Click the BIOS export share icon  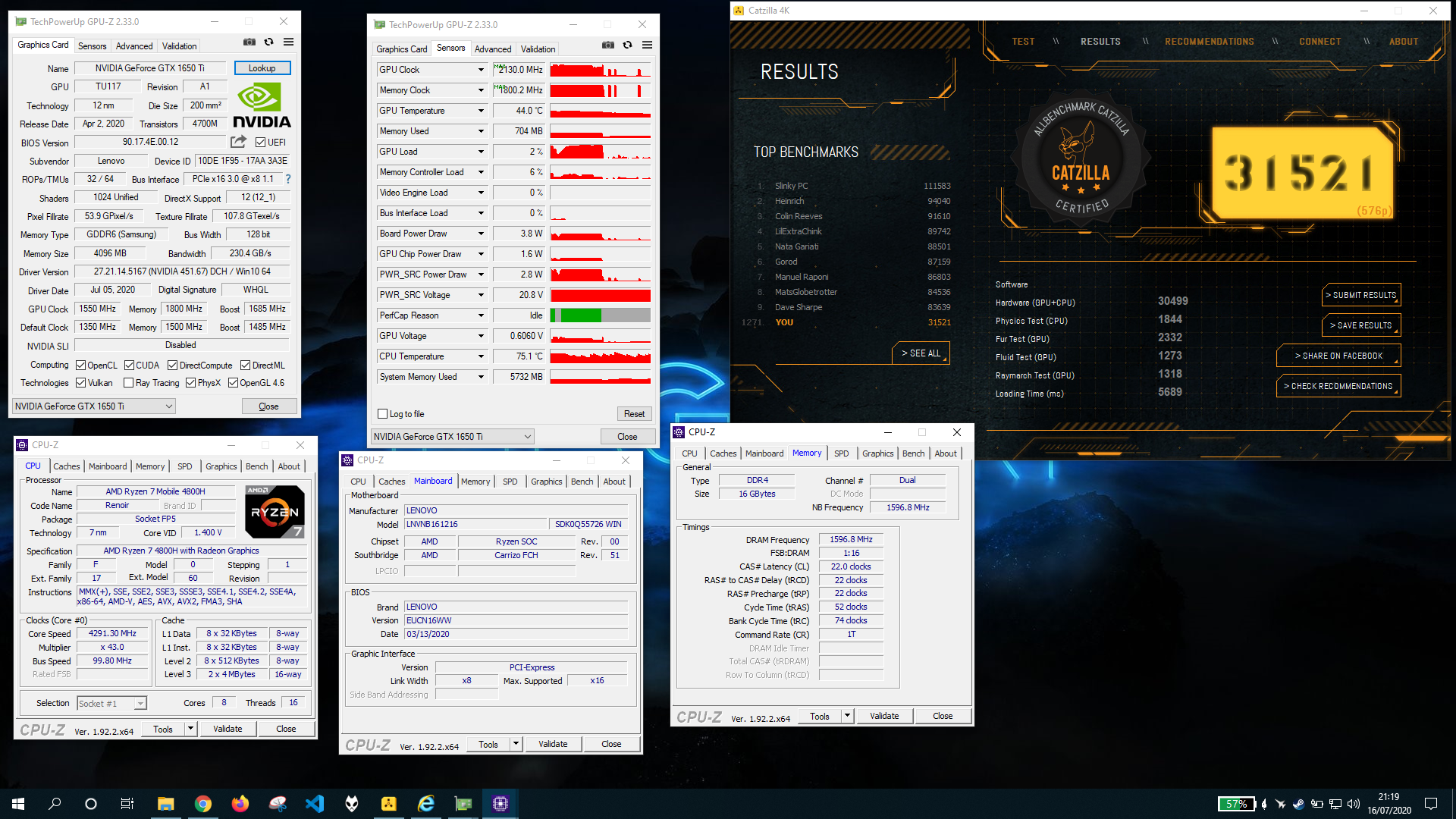(x=238, y=142)
